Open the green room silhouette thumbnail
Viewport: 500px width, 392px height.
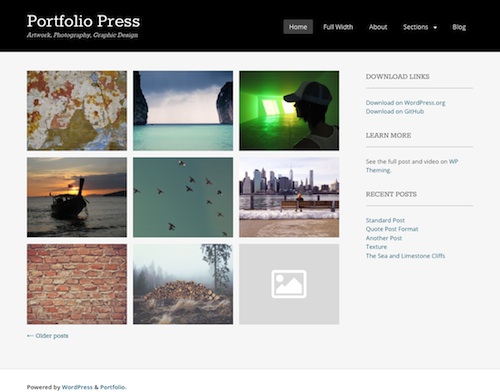pyautogui.click(x=289, y=111)
